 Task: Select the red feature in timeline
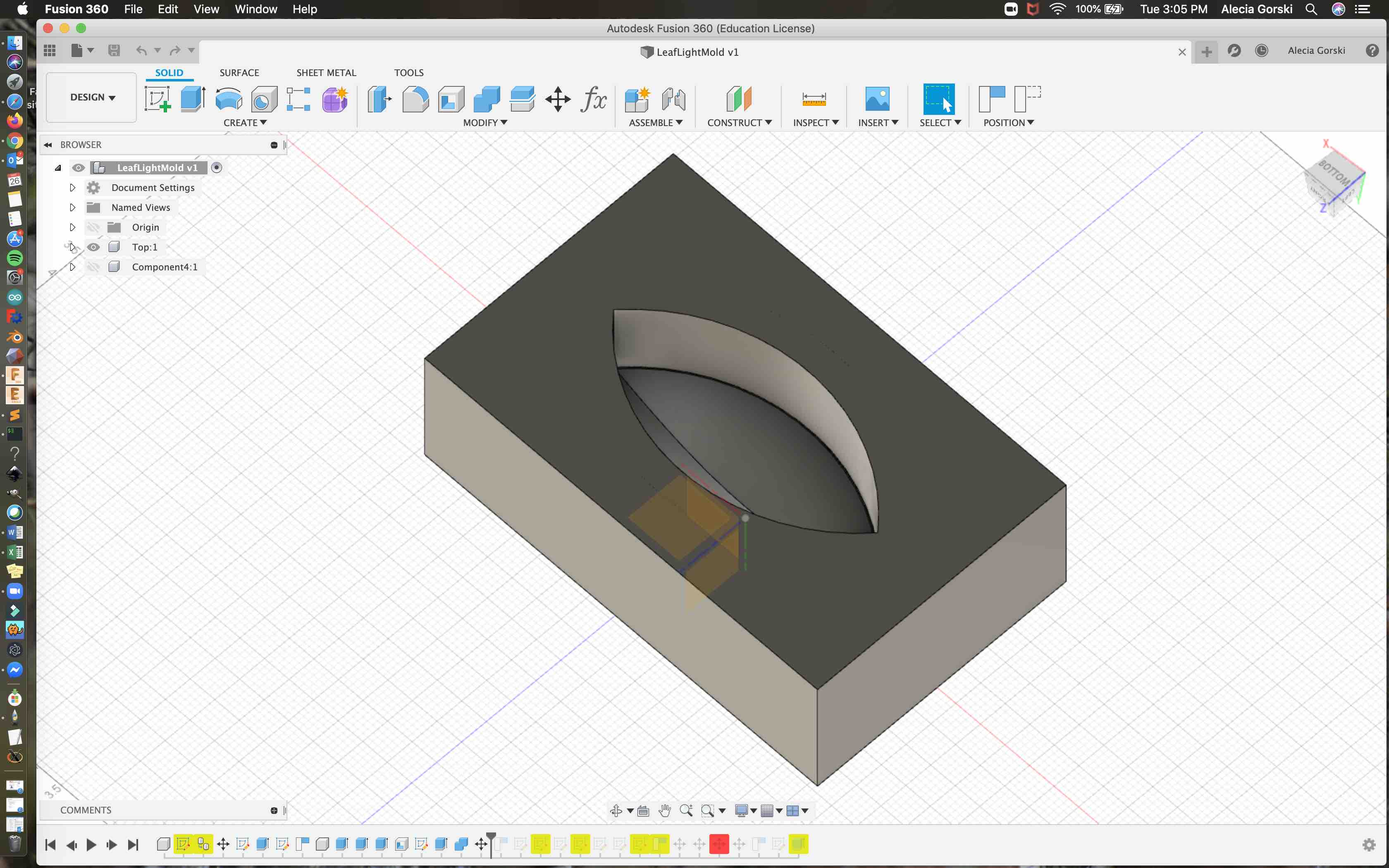tap(718, 844)
